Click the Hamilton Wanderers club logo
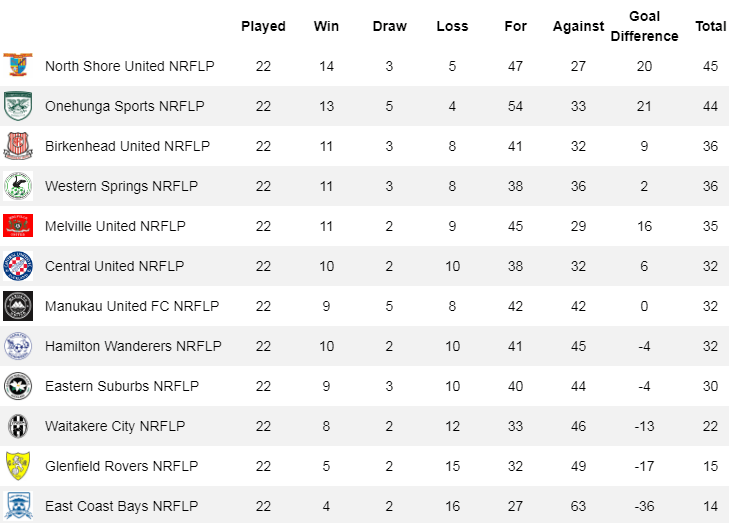Image resolution: width=729 pixels, height=523 pixels. (18, 346)
